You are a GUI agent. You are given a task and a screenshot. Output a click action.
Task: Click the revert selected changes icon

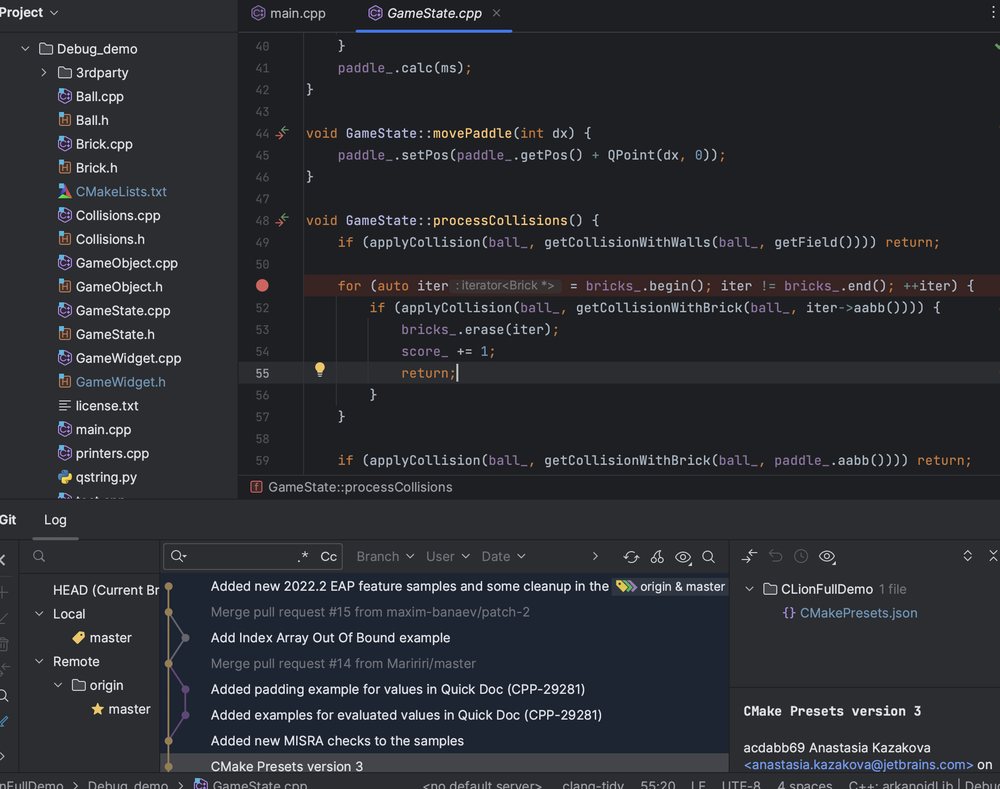tap(776, 556)
